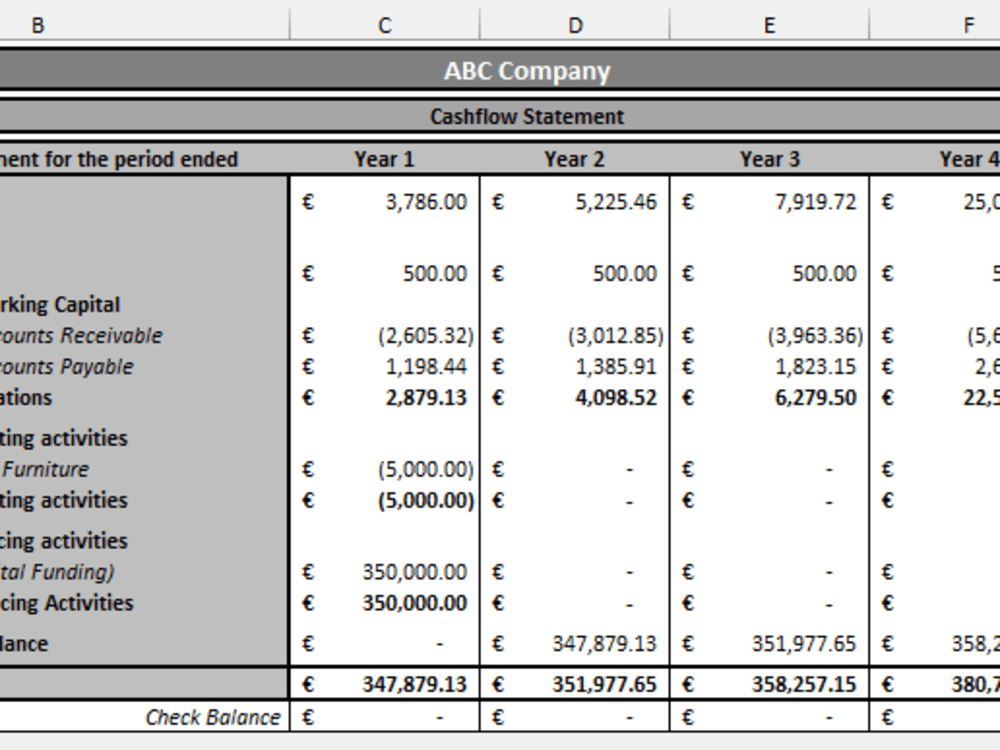Image resolution: width=1000 pixels, height=750 pixels.
Task: Select column D header
Action: tap(575, 26)
